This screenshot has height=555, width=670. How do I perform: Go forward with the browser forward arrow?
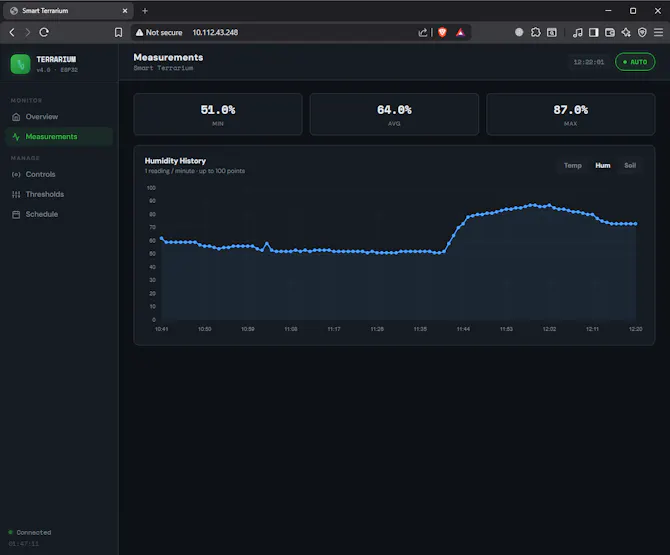[x=28, y=32]
